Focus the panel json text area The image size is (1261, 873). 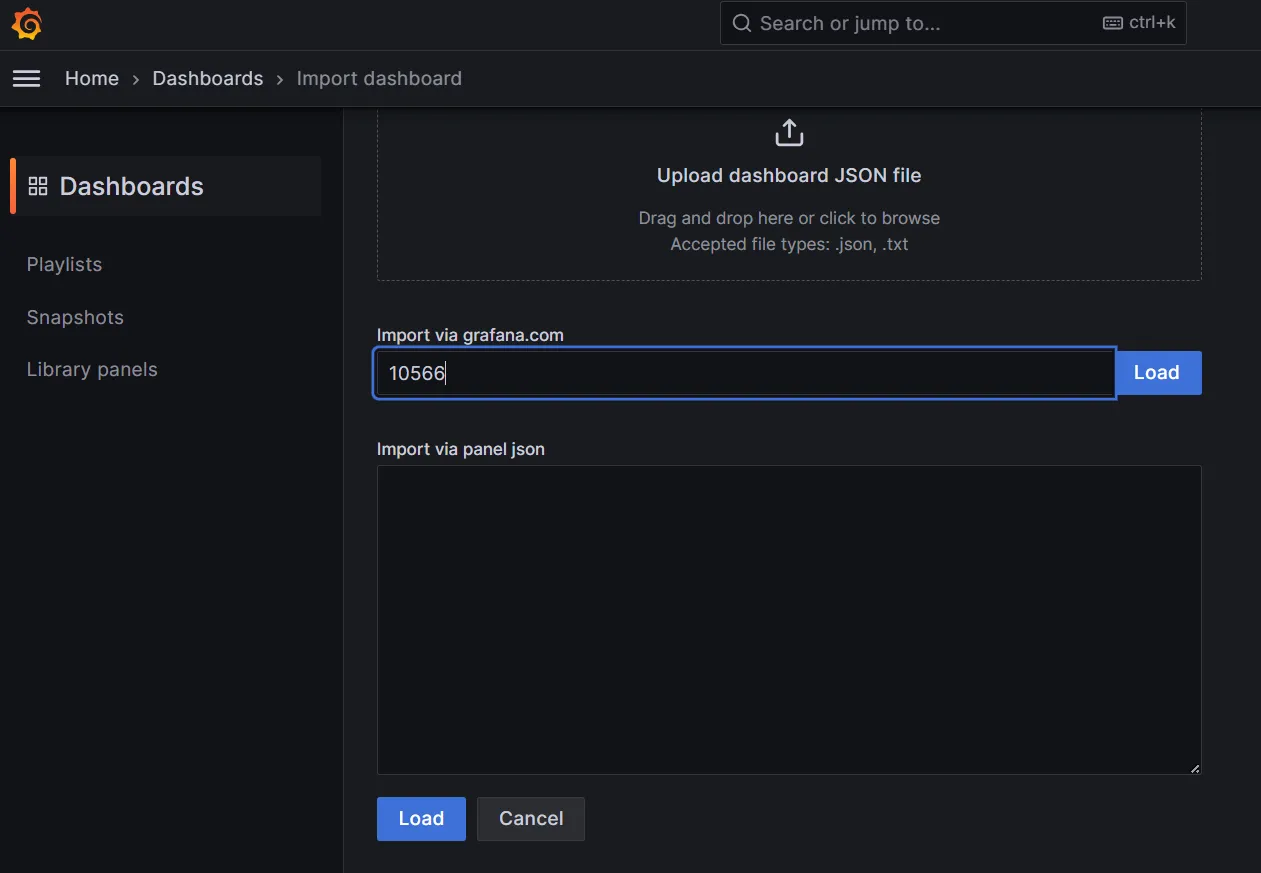789,620
